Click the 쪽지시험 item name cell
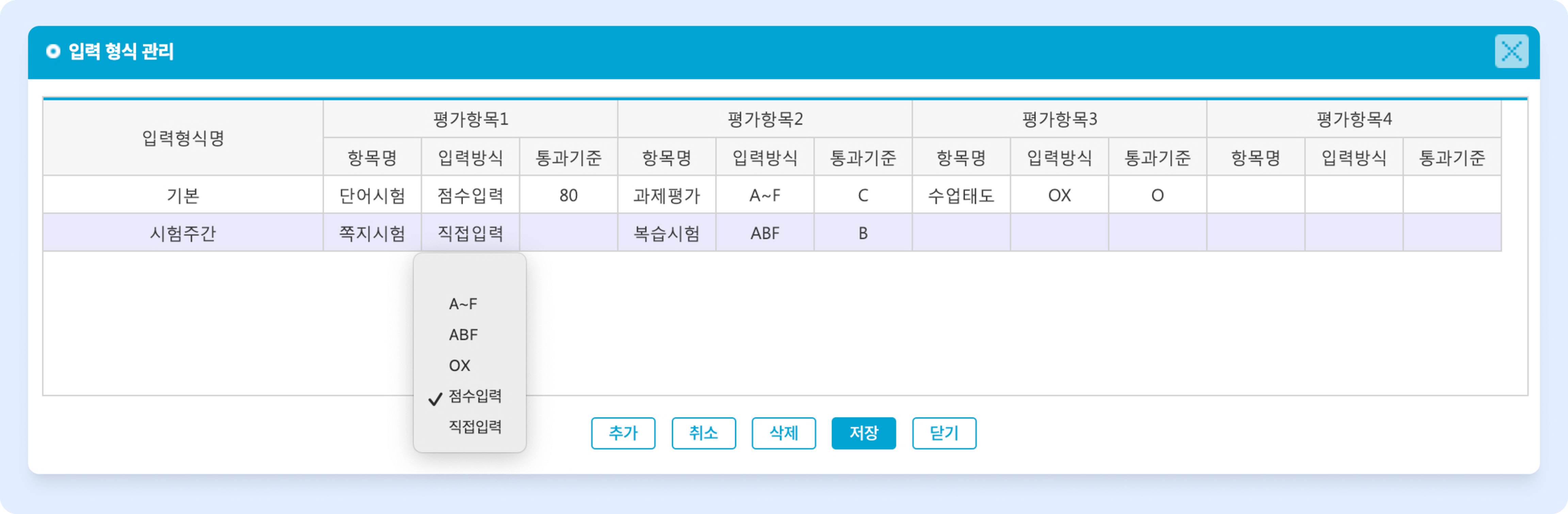 click(x=372, y=232)
